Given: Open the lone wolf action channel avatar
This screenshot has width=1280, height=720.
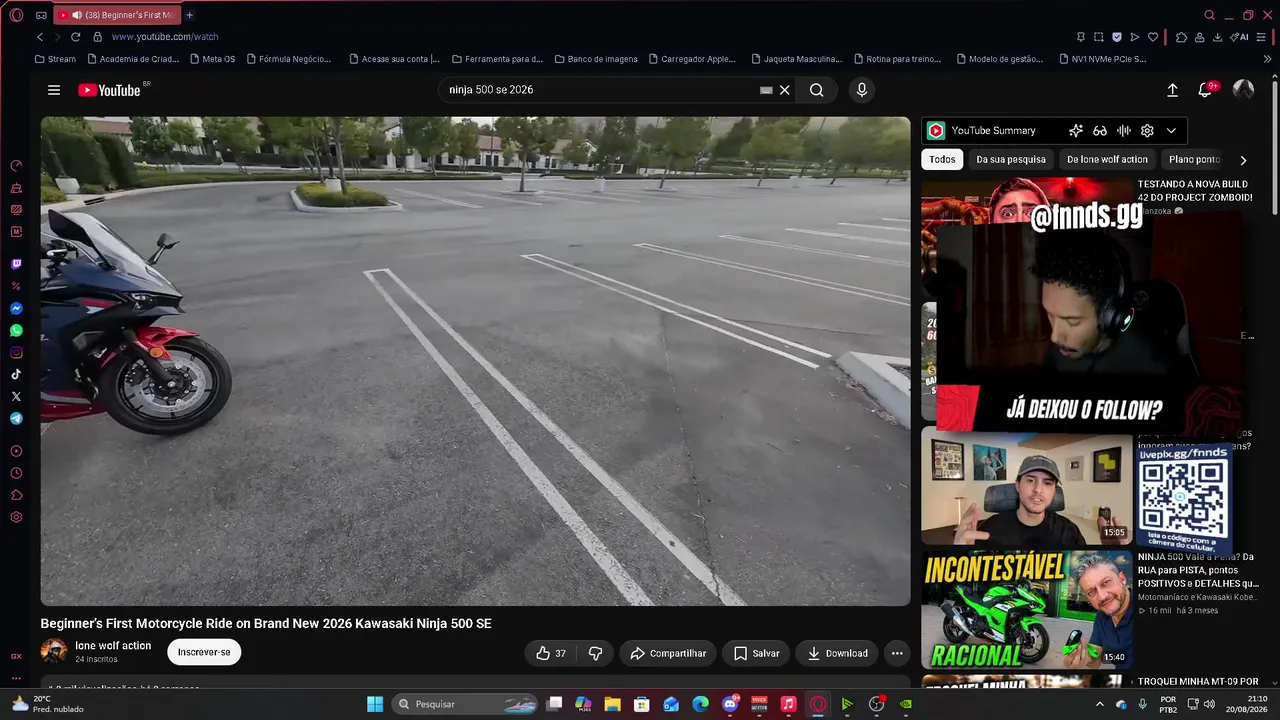Looking at the screenshot, I should (54, 652).
